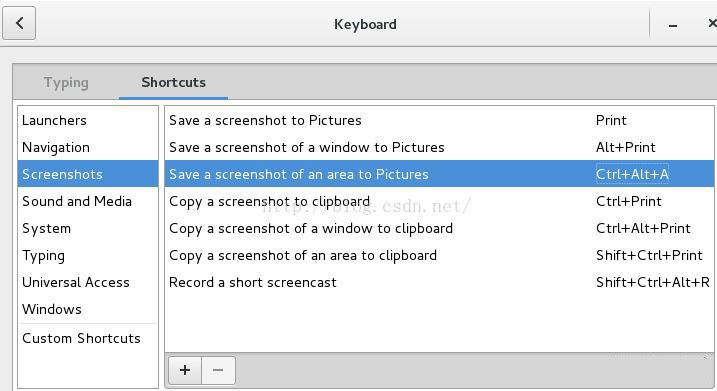Click the Alt+Print shortcut binding
This screenshot has height=391, width=717.
pyautogui.click(x=626, y=147)
